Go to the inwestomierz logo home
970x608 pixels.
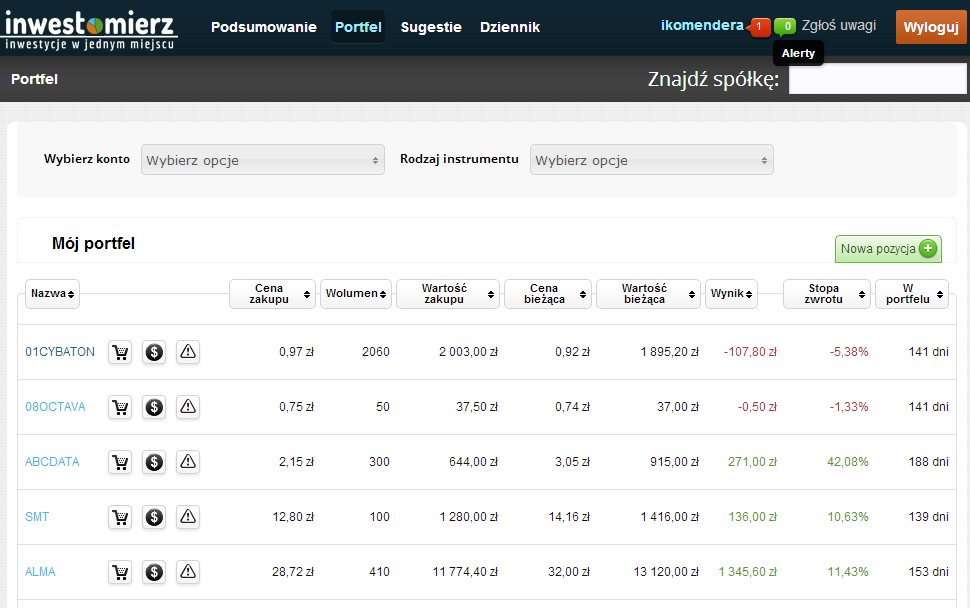click(x=90, y=28)
